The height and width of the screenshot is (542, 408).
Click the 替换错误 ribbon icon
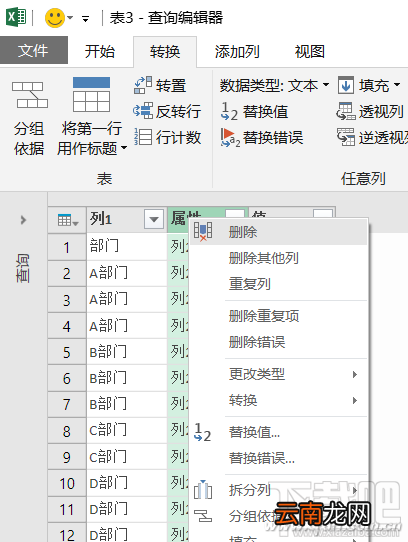(x=230, y=137)
